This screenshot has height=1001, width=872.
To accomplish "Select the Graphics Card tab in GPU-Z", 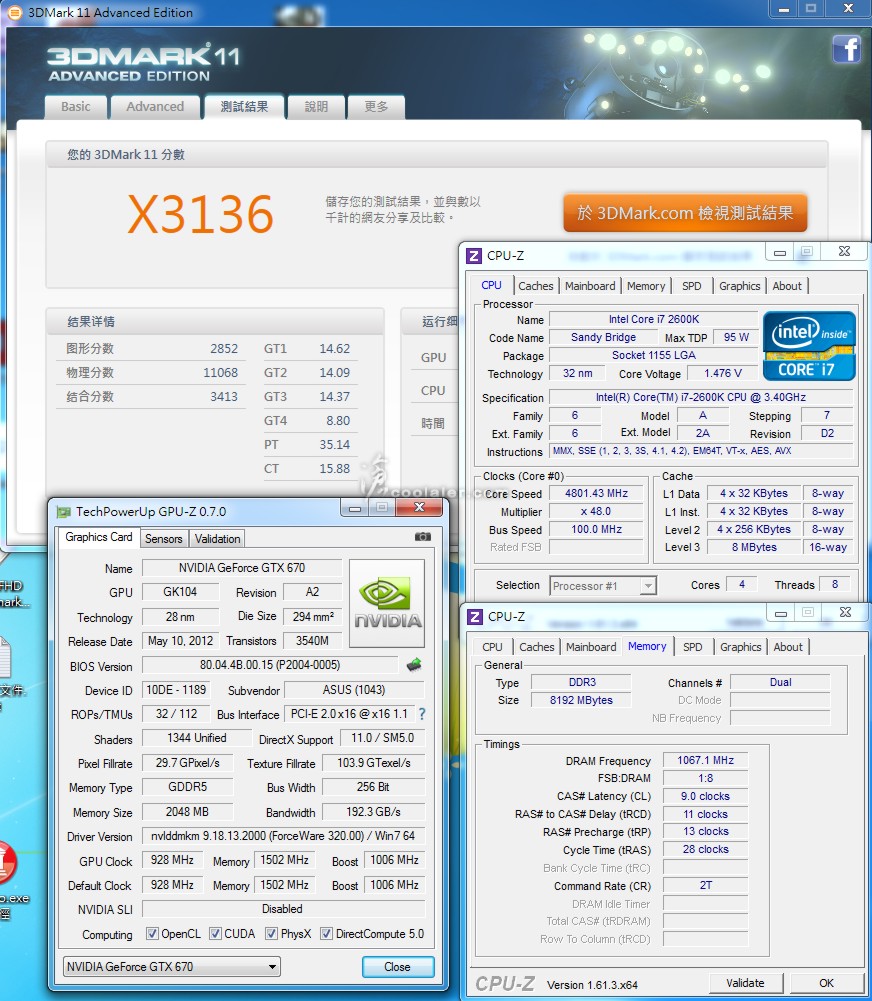I will [x=99, y=538].
